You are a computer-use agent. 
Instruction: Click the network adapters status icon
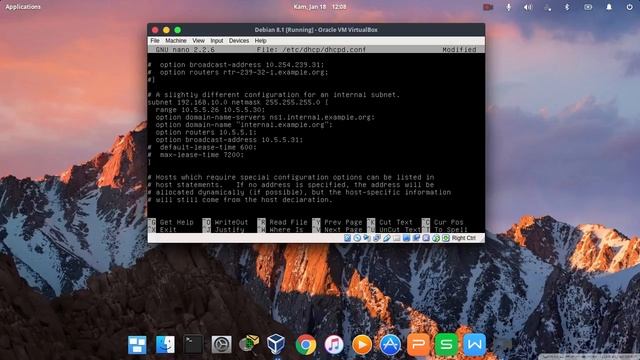[377, 238]
